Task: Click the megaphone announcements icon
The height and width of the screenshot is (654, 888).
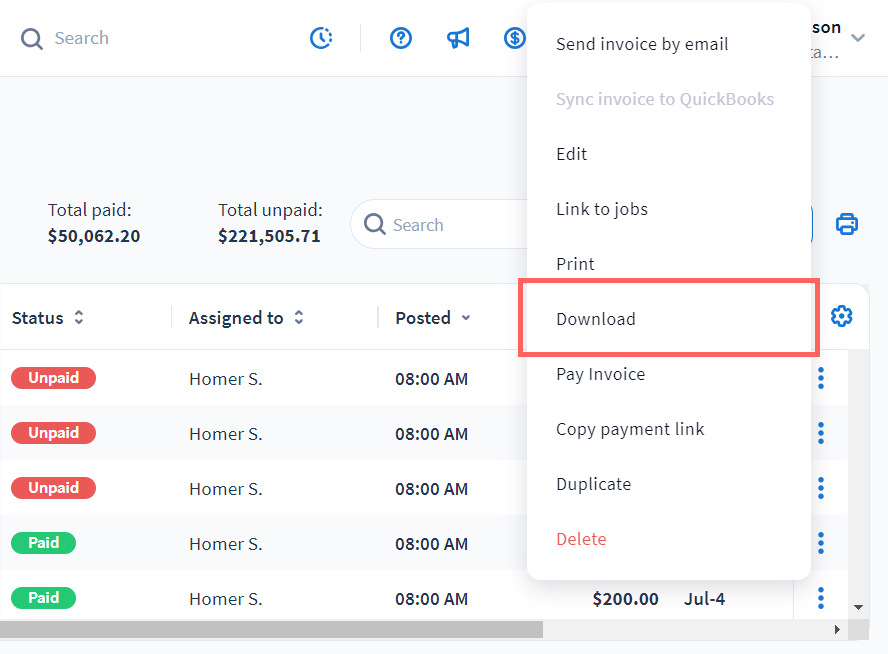Action: (458, 38)
